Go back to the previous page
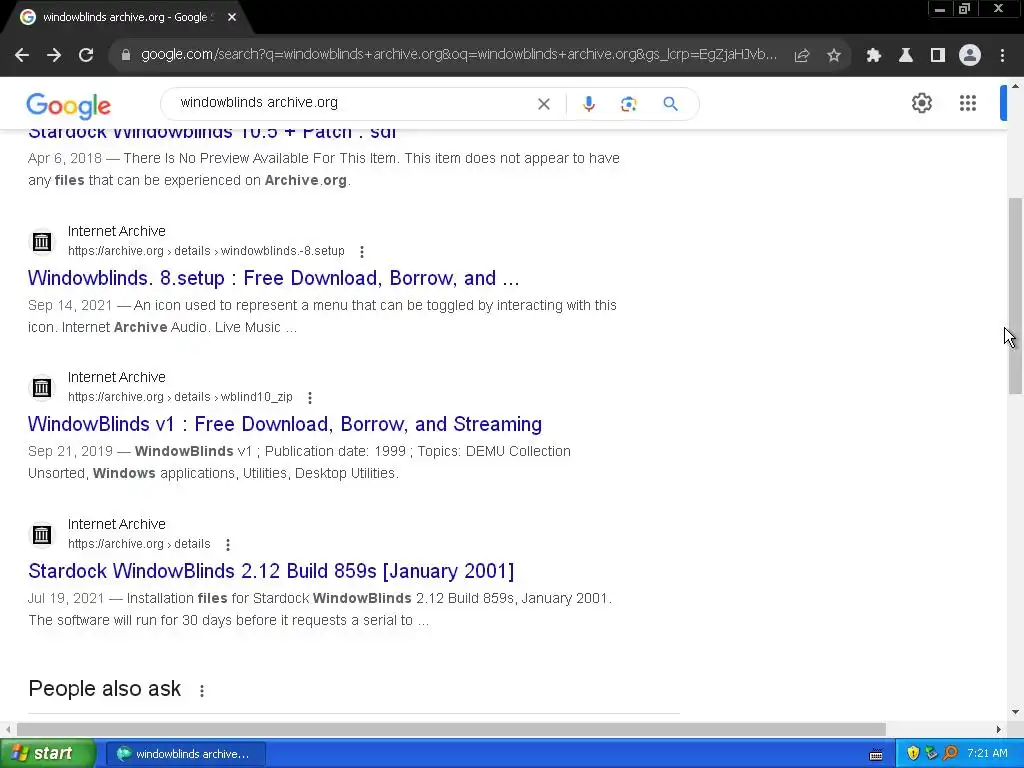 pos(22,56)
